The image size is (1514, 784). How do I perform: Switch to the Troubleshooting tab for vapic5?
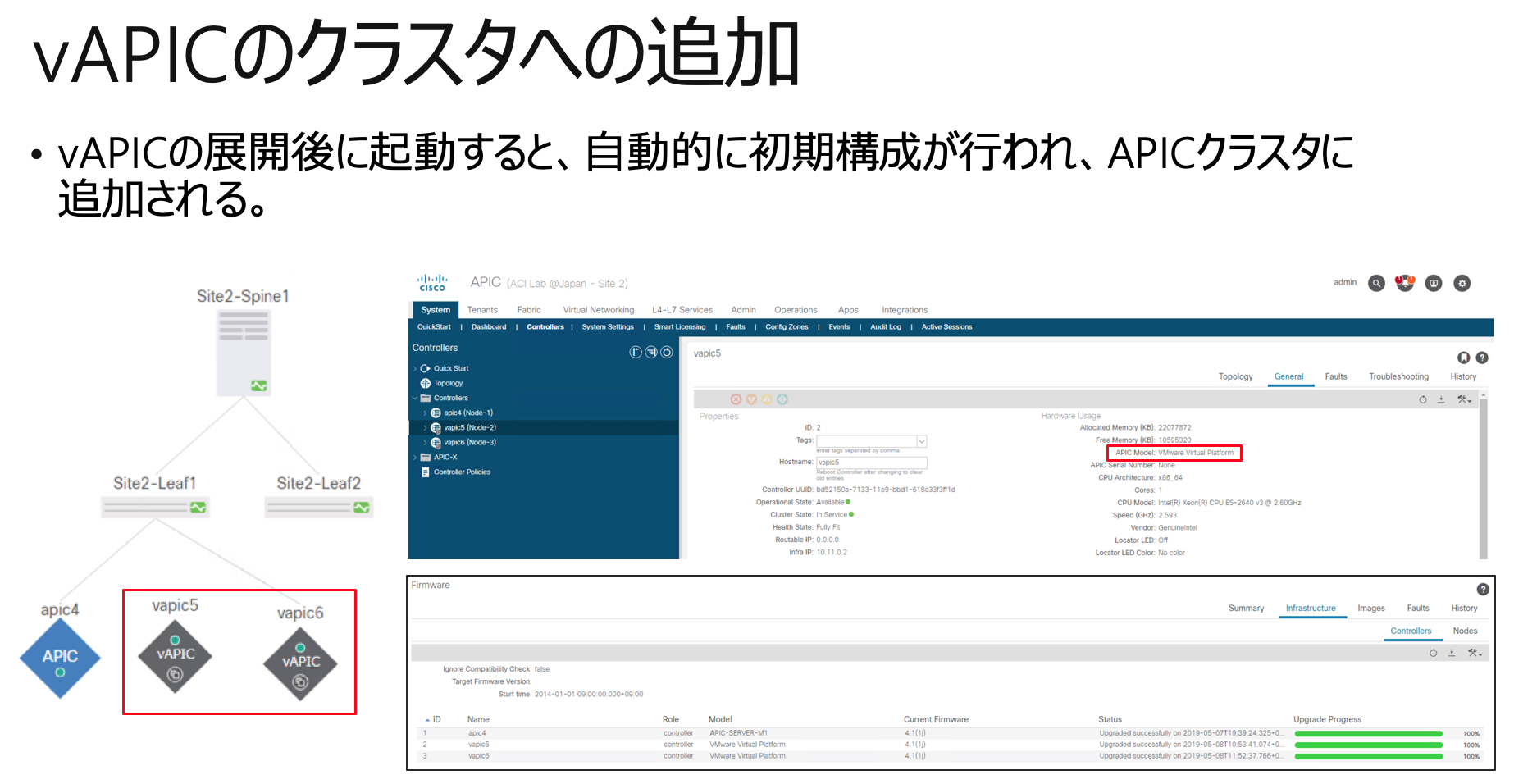tap(1398, 376)
